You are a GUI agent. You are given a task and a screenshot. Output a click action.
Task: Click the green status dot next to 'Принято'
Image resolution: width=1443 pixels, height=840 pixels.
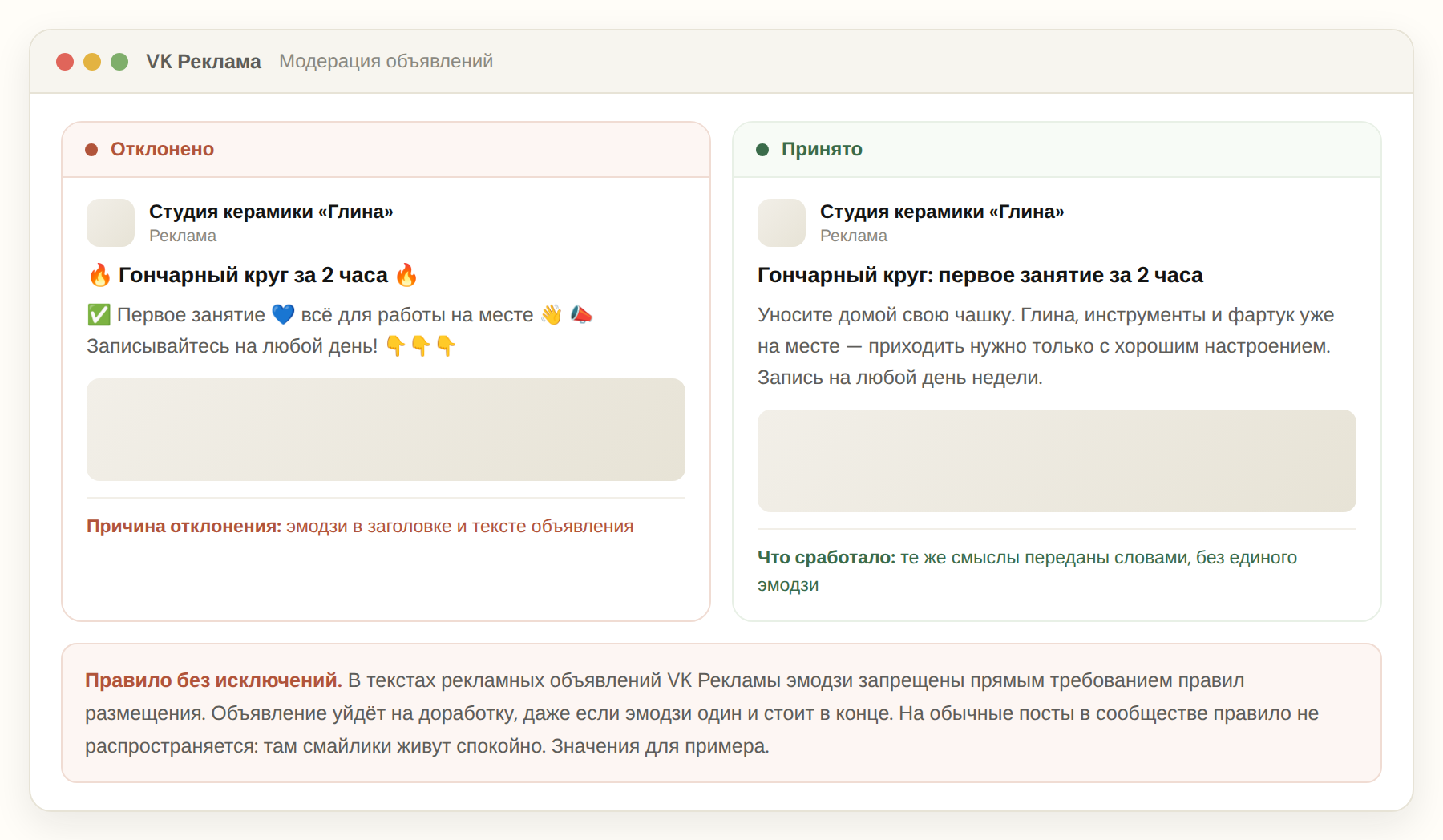click(762, 150)
